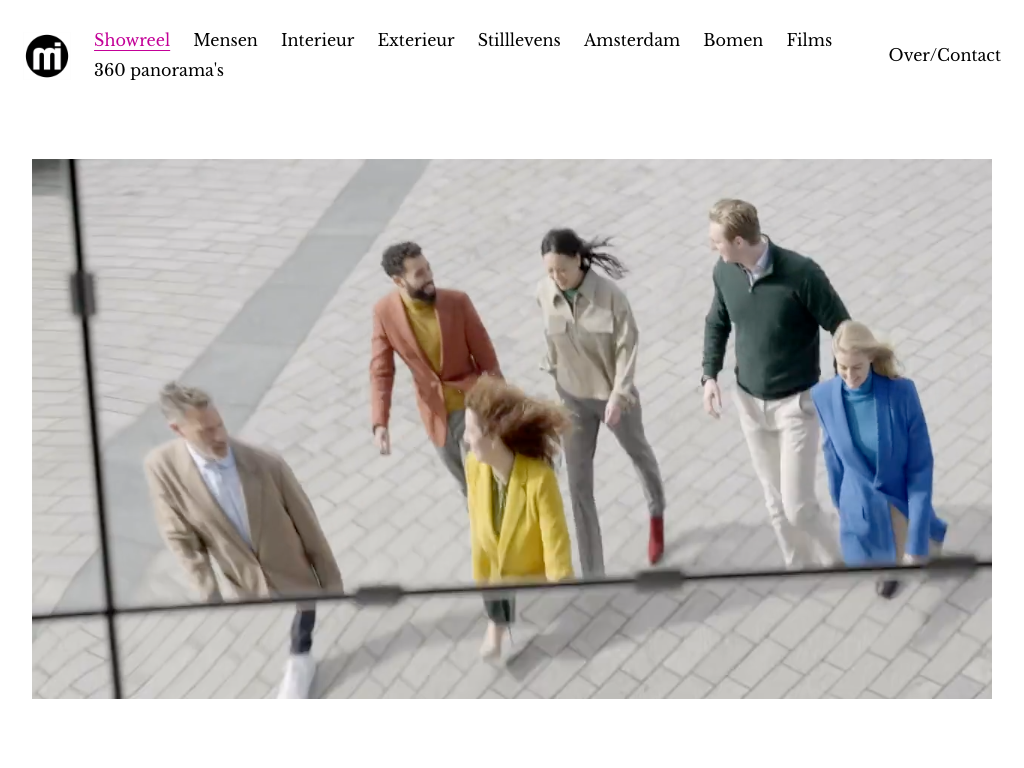Viewport: 1024px width, 768px height.
Task: Select Interieur in the navigation
Action: click(317, 40)
